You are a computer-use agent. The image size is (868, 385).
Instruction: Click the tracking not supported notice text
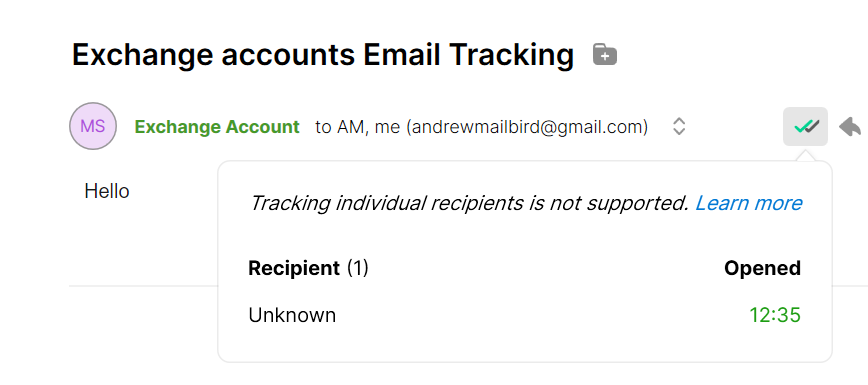(x=468, y=203)
